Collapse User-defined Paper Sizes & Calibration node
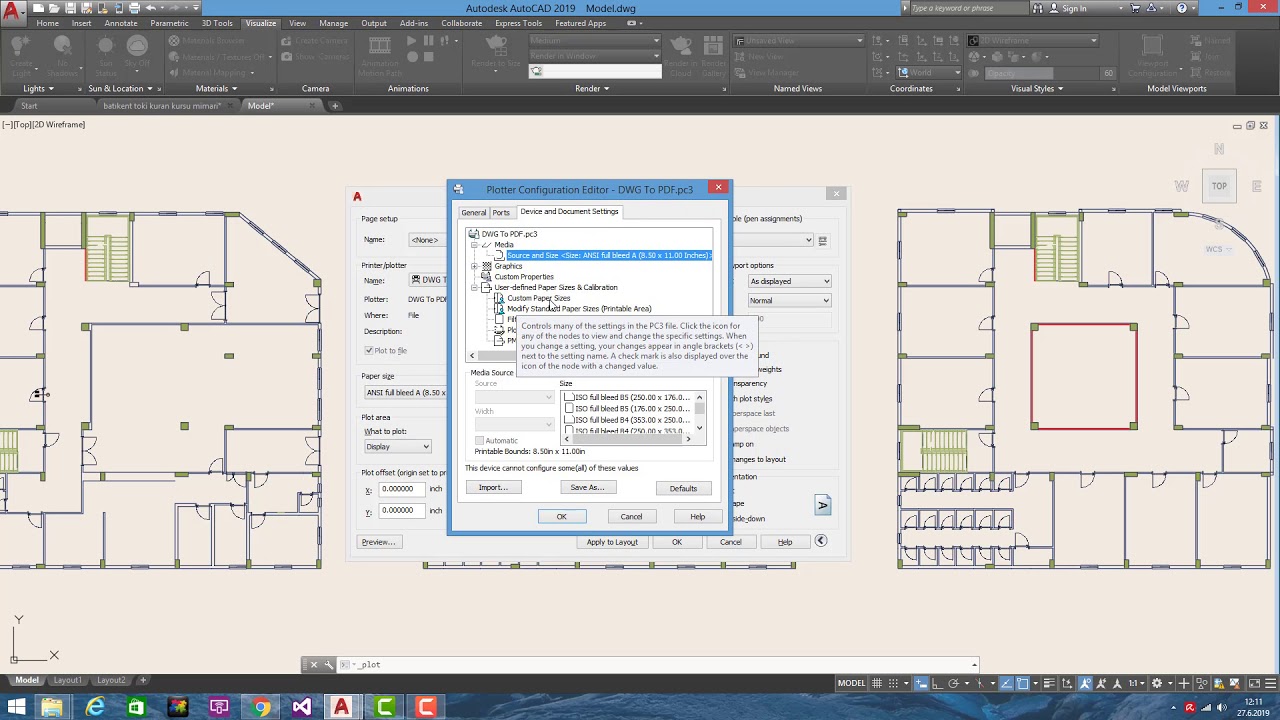1280x720 pixels. click(x=474, y=287)
